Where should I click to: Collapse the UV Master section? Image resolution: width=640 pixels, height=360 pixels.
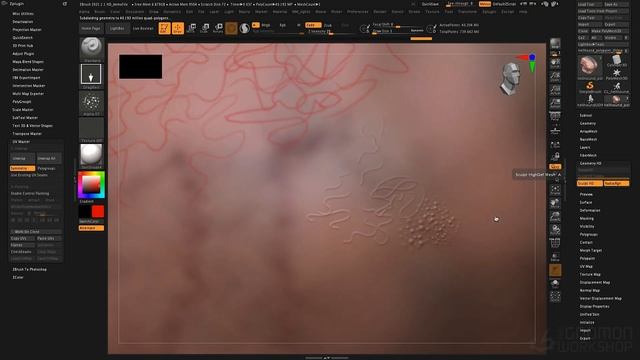click(x=21, y=142)
